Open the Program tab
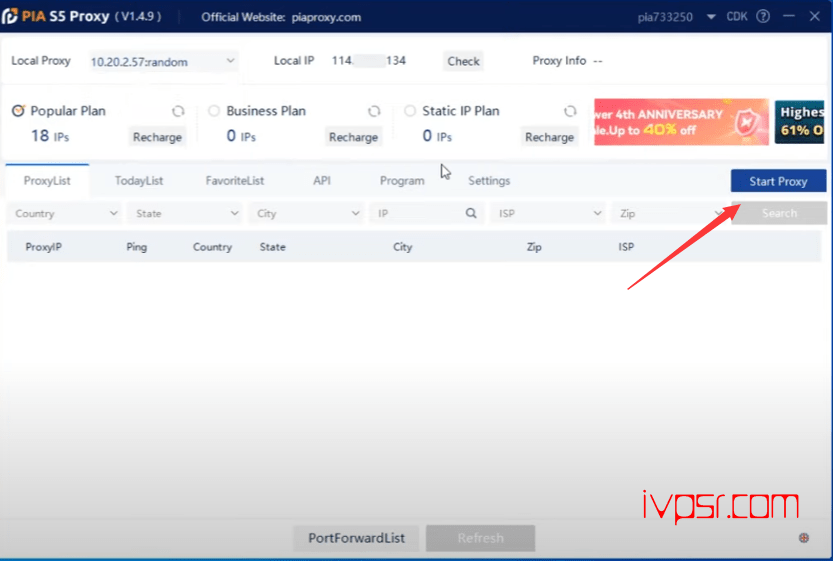833x561 pixels. pyautogui.click(x=402, y=181)
